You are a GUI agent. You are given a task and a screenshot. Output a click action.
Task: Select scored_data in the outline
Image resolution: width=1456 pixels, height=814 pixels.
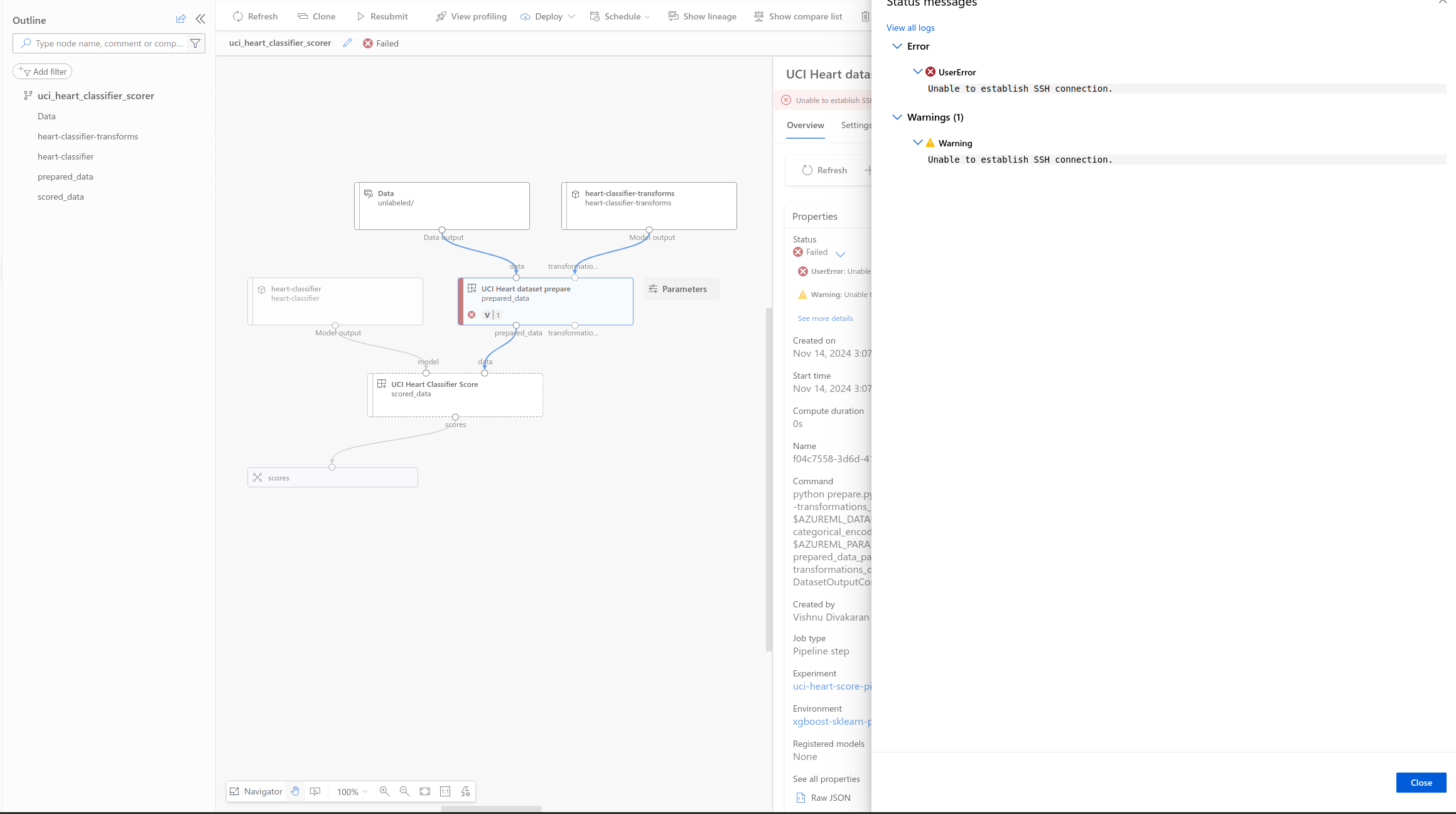pos(60,197)
